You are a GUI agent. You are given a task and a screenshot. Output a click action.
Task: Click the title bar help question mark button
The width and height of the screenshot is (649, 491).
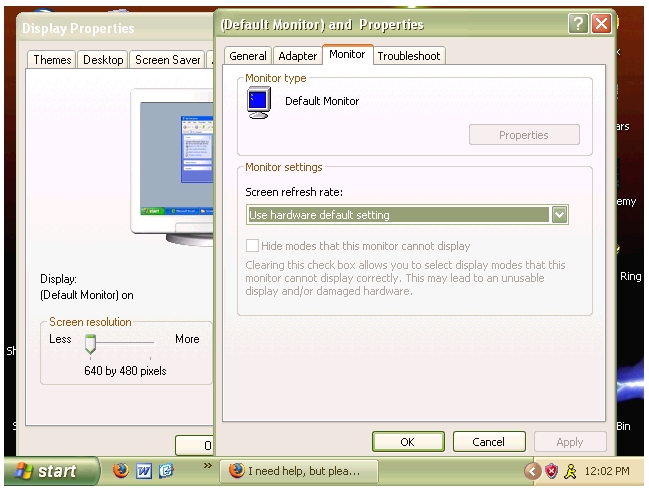coord(578,24)
